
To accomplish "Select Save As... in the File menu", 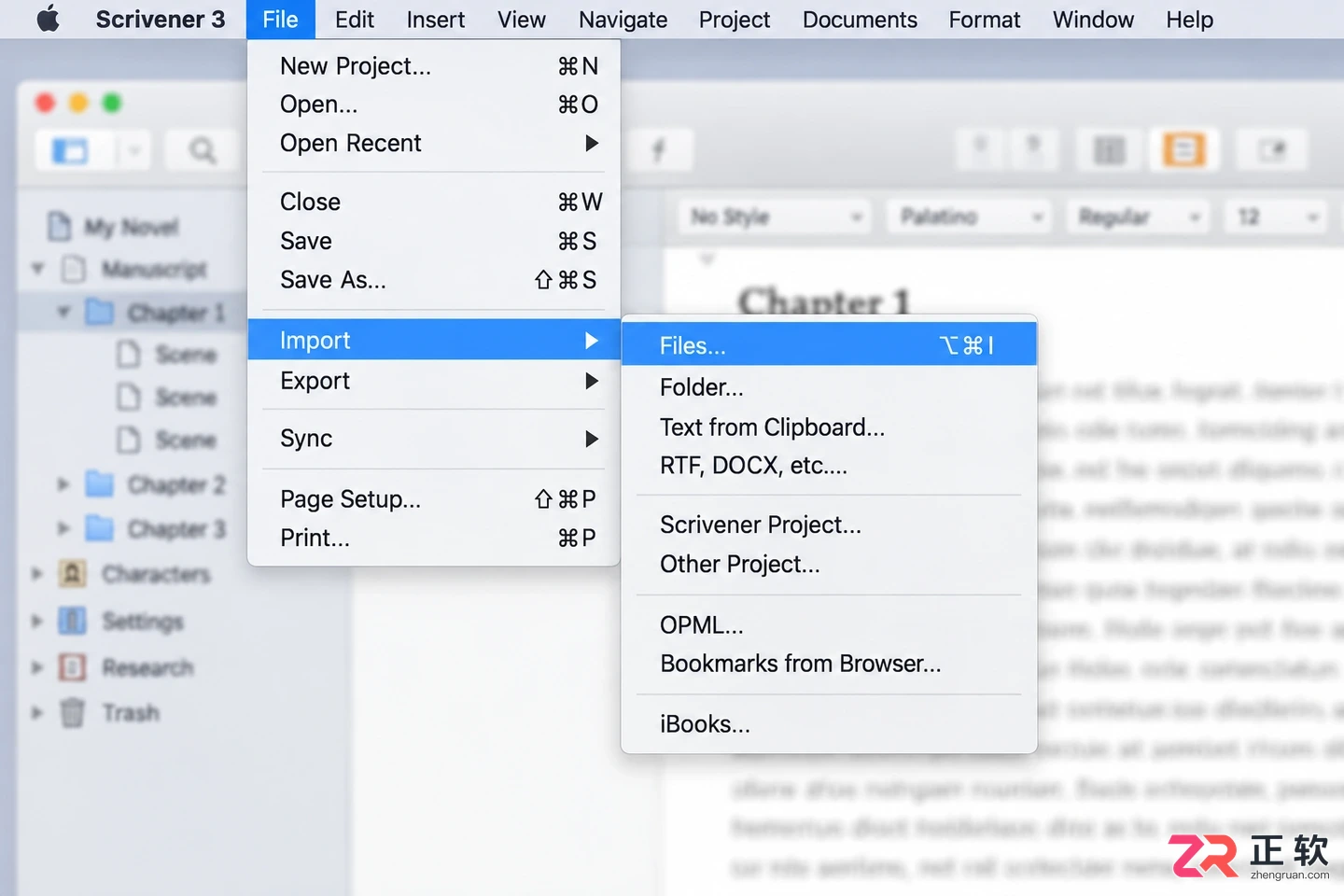I will coord(434,280).
